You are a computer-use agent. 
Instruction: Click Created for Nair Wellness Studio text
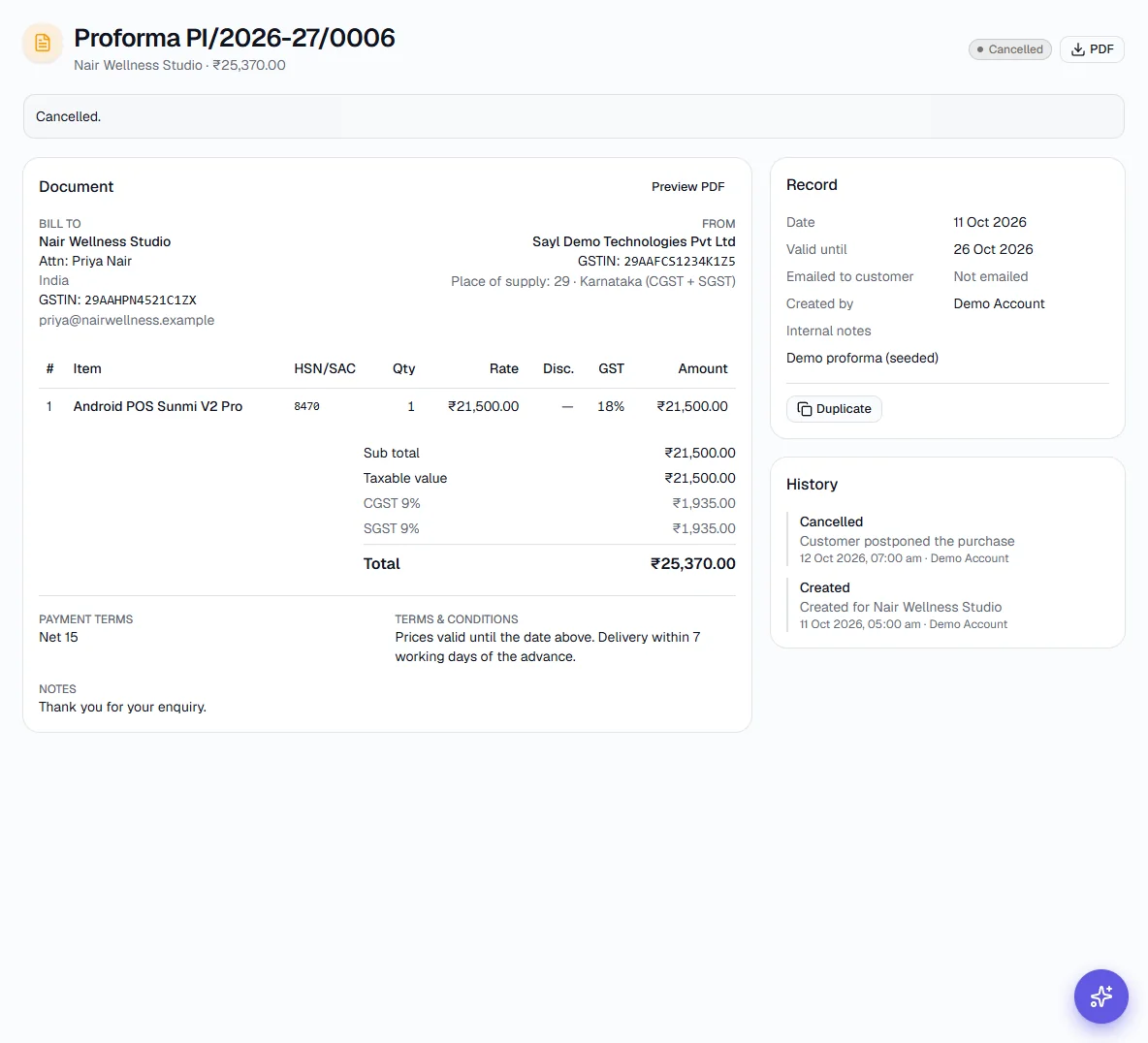tap(900, 607)
